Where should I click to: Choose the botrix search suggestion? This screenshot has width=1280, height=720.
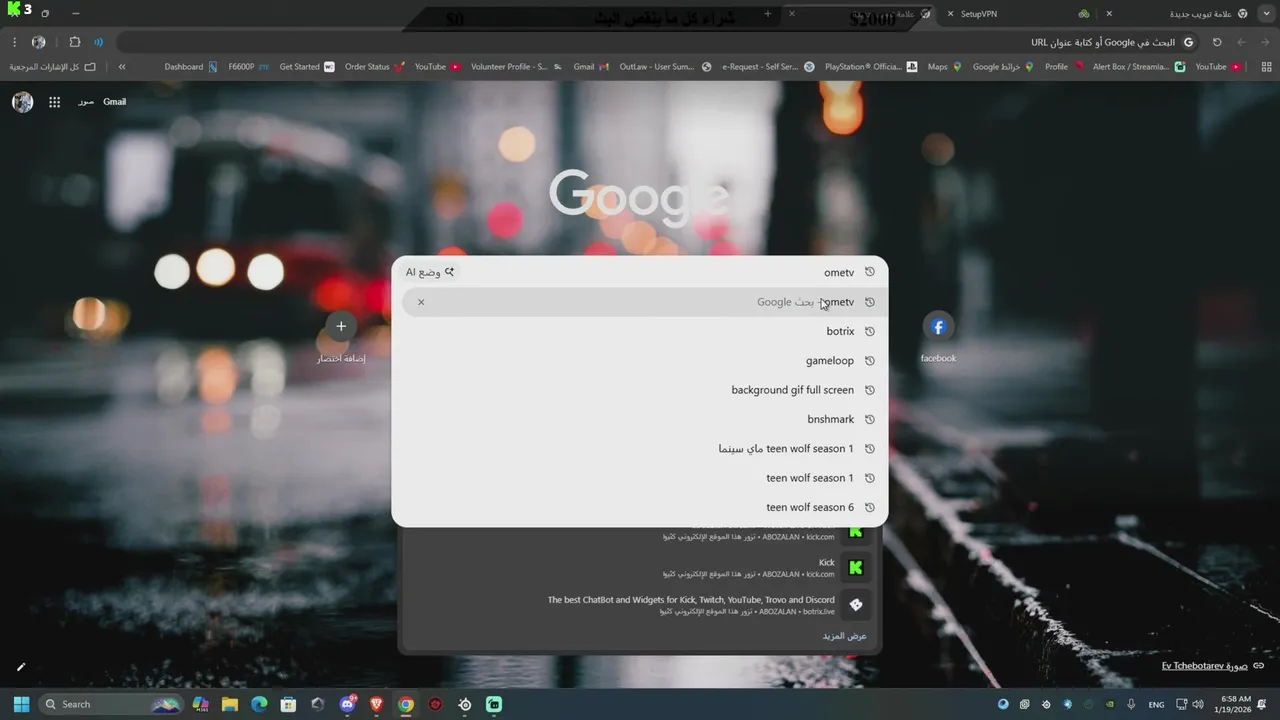640,331
